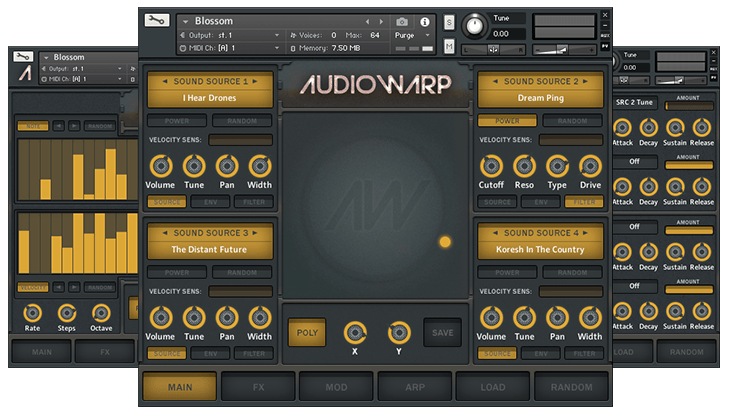Click the X knob below the pad
Viewport: 730px width, 416px height.
point(355,332)
